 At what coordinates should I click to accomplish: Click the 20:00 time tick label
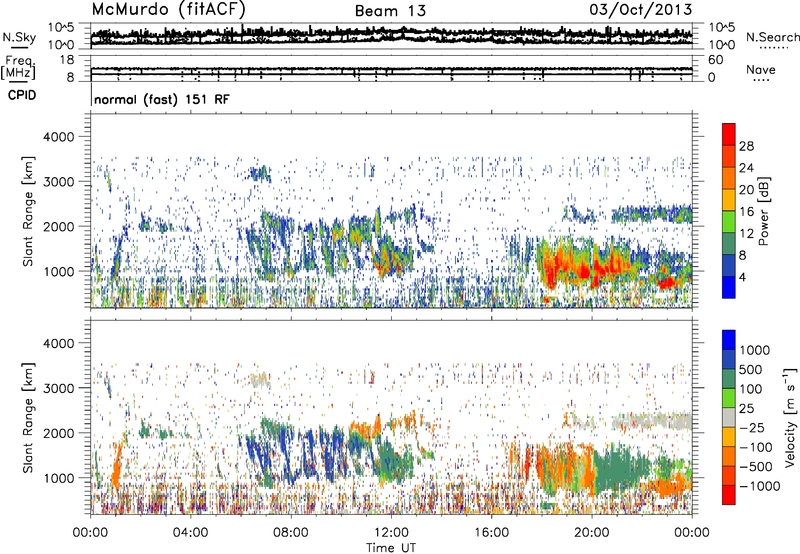591,533
